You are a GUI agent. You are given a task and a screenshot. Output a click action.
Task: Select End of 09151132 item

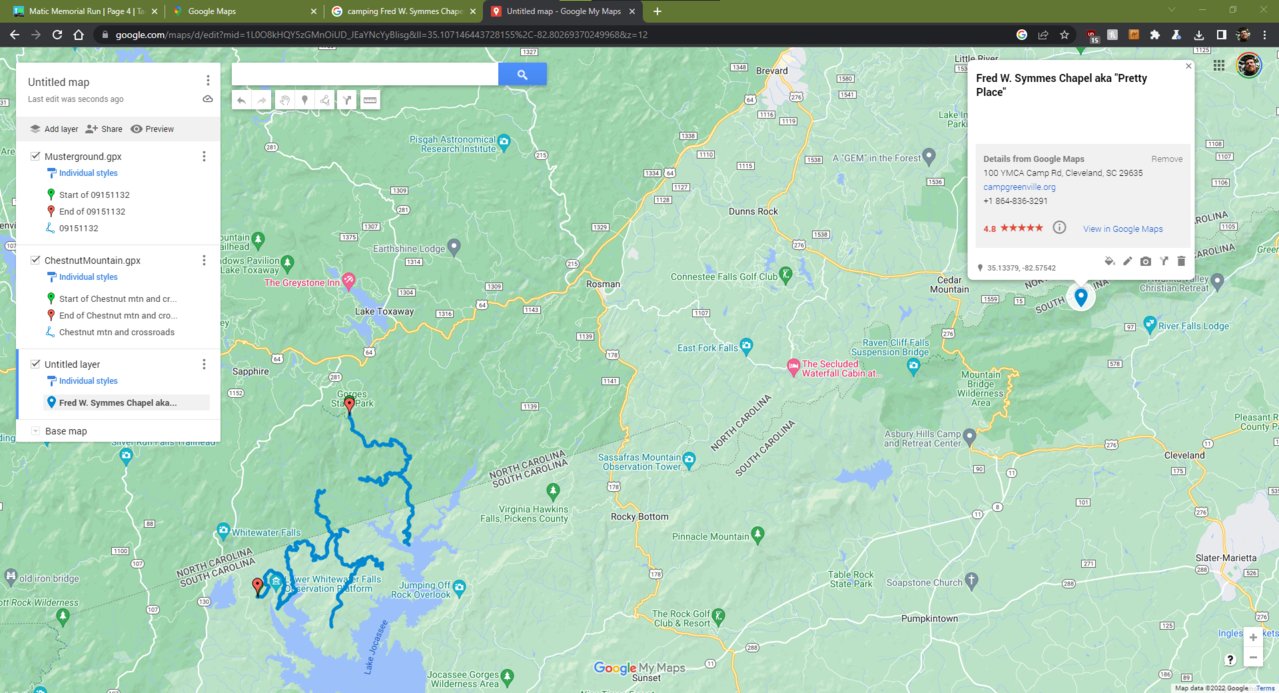tap(92, 212)
